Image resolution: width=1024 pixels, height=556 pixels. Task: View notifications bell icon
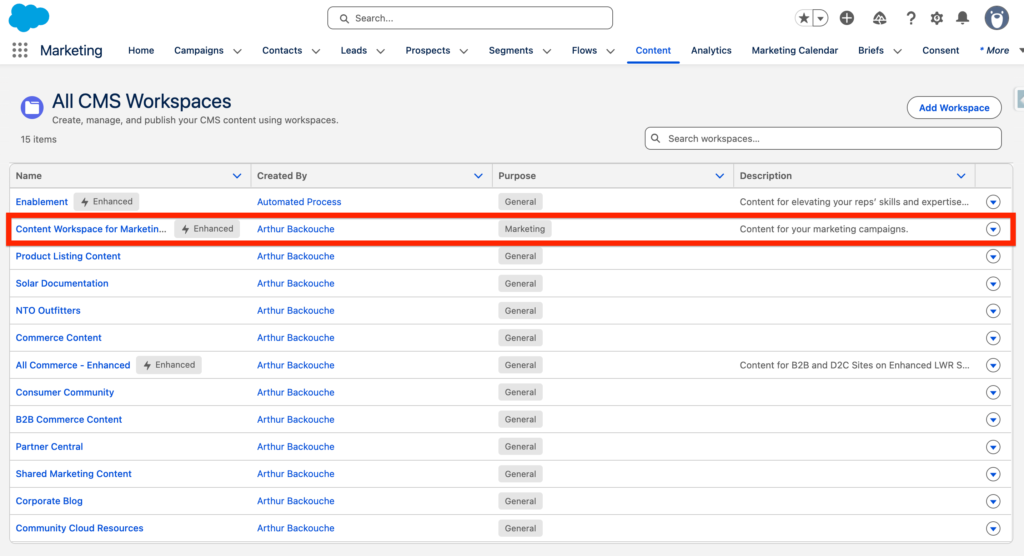click(x=963, y=18)
